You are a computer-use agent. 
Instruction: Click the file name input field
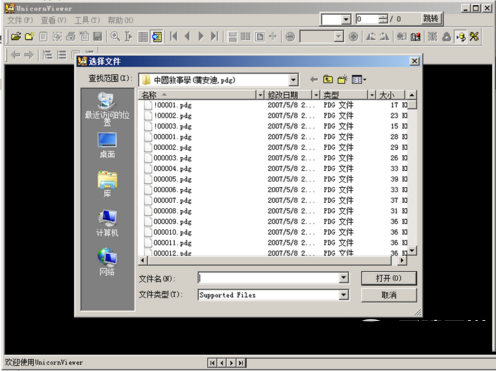click(269, 278)
